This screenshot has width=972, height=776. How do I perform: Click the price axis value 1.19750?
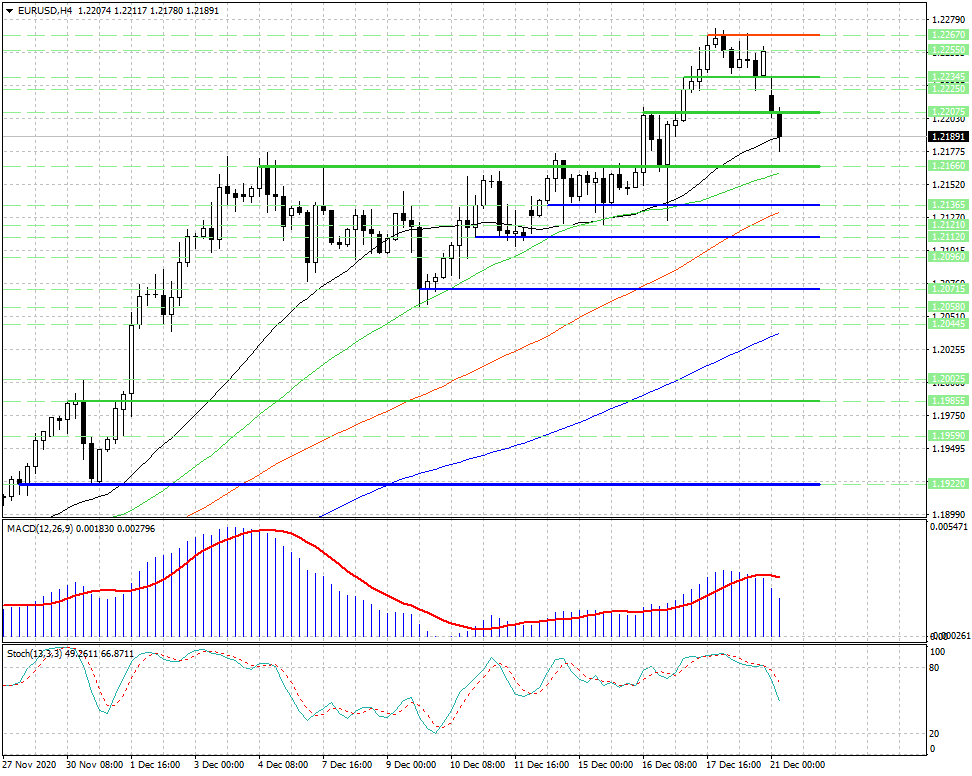tap(949, 416)
